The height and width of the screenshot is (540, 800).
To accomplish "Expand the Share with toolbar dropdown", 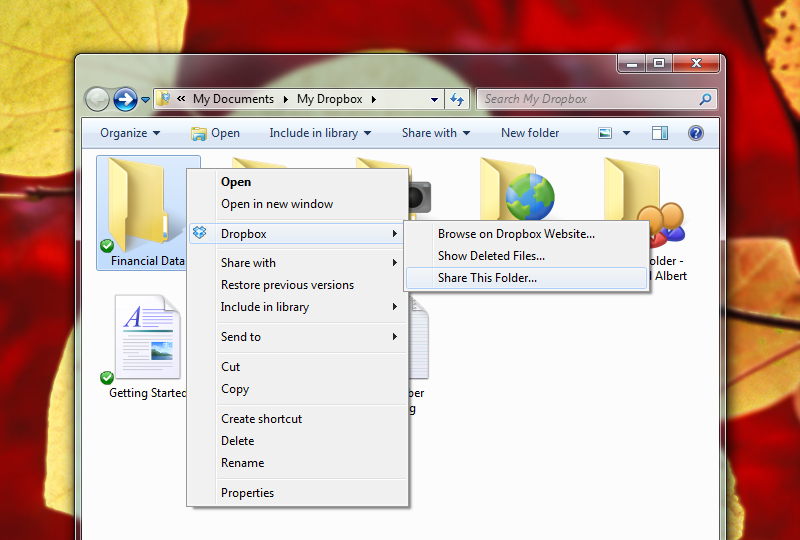I will point(436,133).
